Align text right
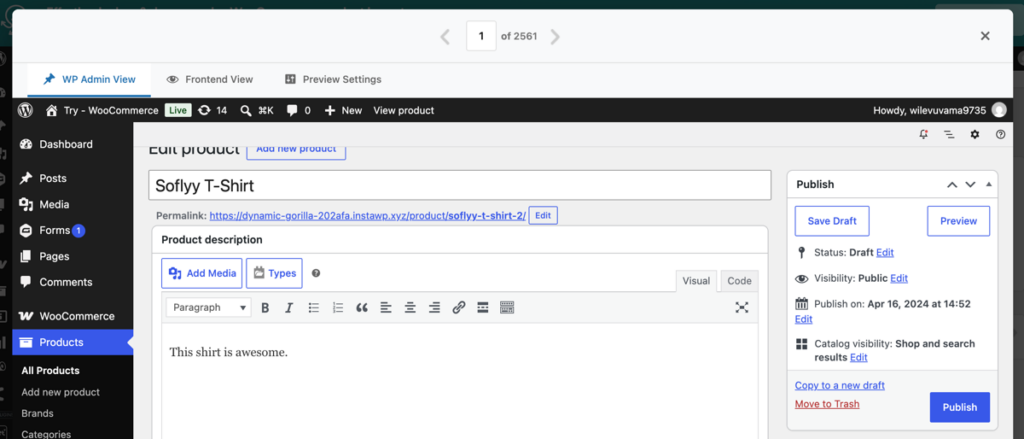The width and height of the screenshot is (1024, 439). 434,308
